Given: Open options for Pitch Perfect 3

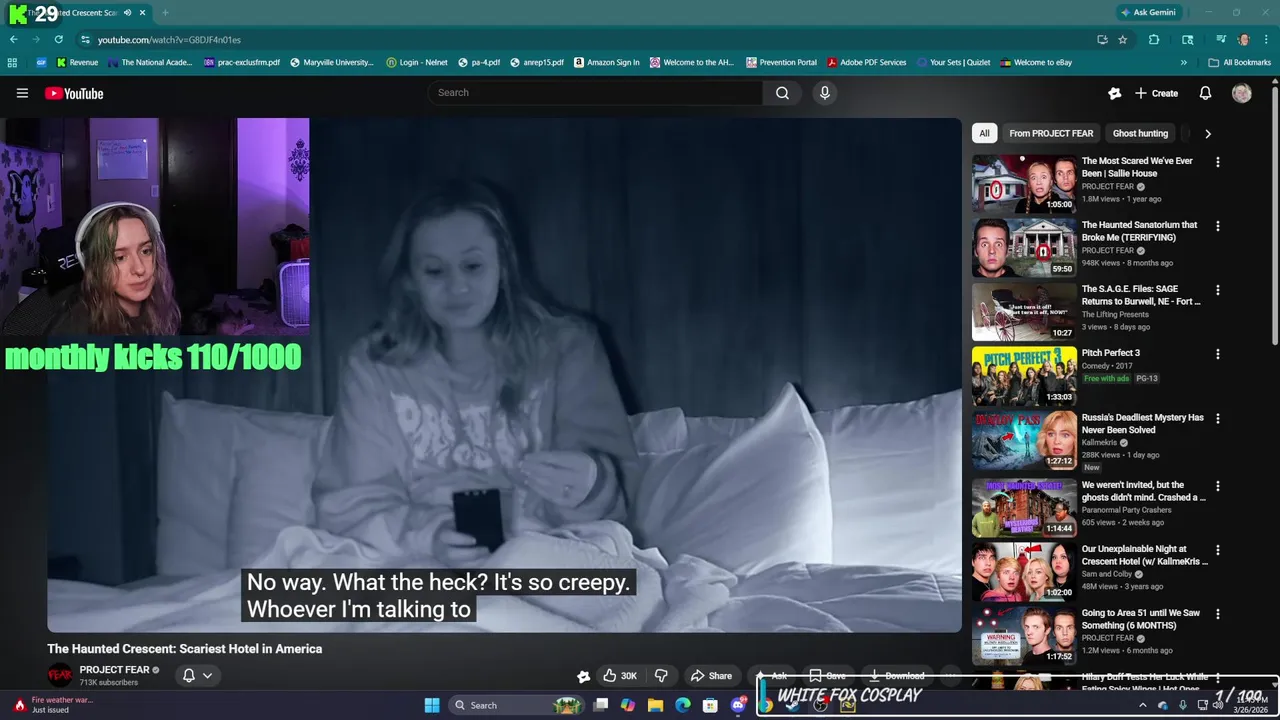Looking at the screenshot, I should 1217,354.
